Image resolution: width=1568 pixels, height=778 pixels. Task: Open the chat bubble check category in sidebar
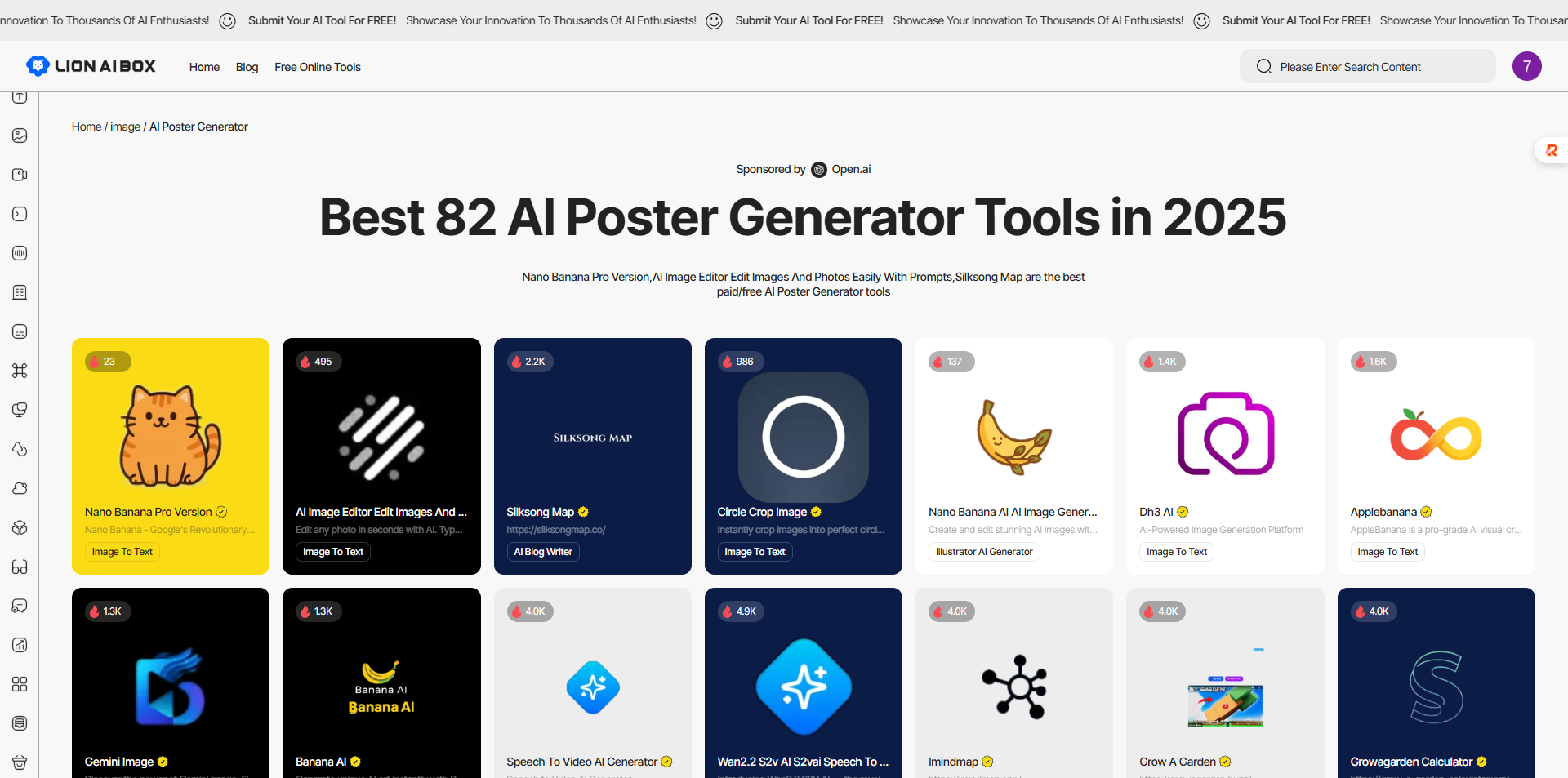tap(20, 606)
